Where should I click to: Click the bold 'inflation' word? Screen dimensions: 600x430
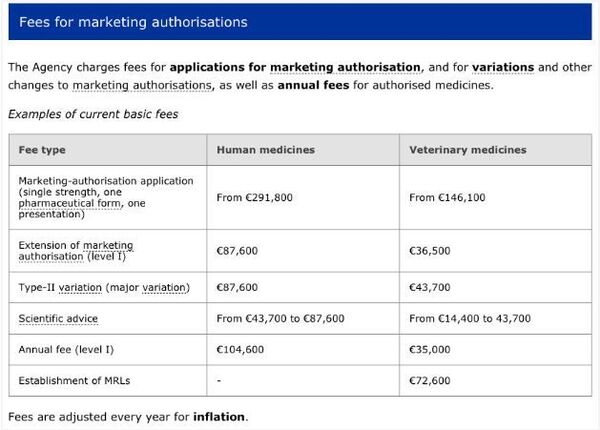pos(219,416)
